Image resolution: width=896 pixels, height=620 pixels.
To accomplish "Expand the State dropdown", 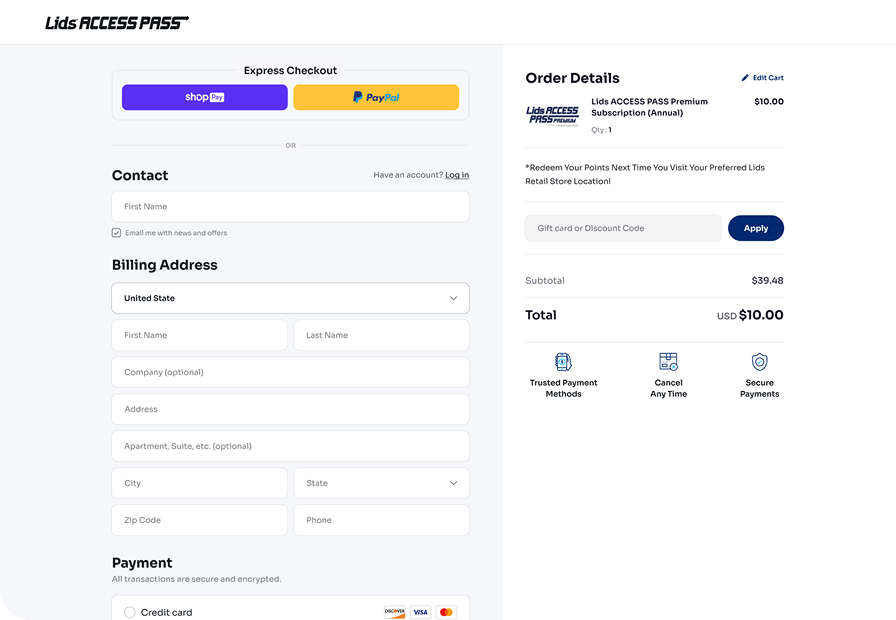I will coord(381,483).
